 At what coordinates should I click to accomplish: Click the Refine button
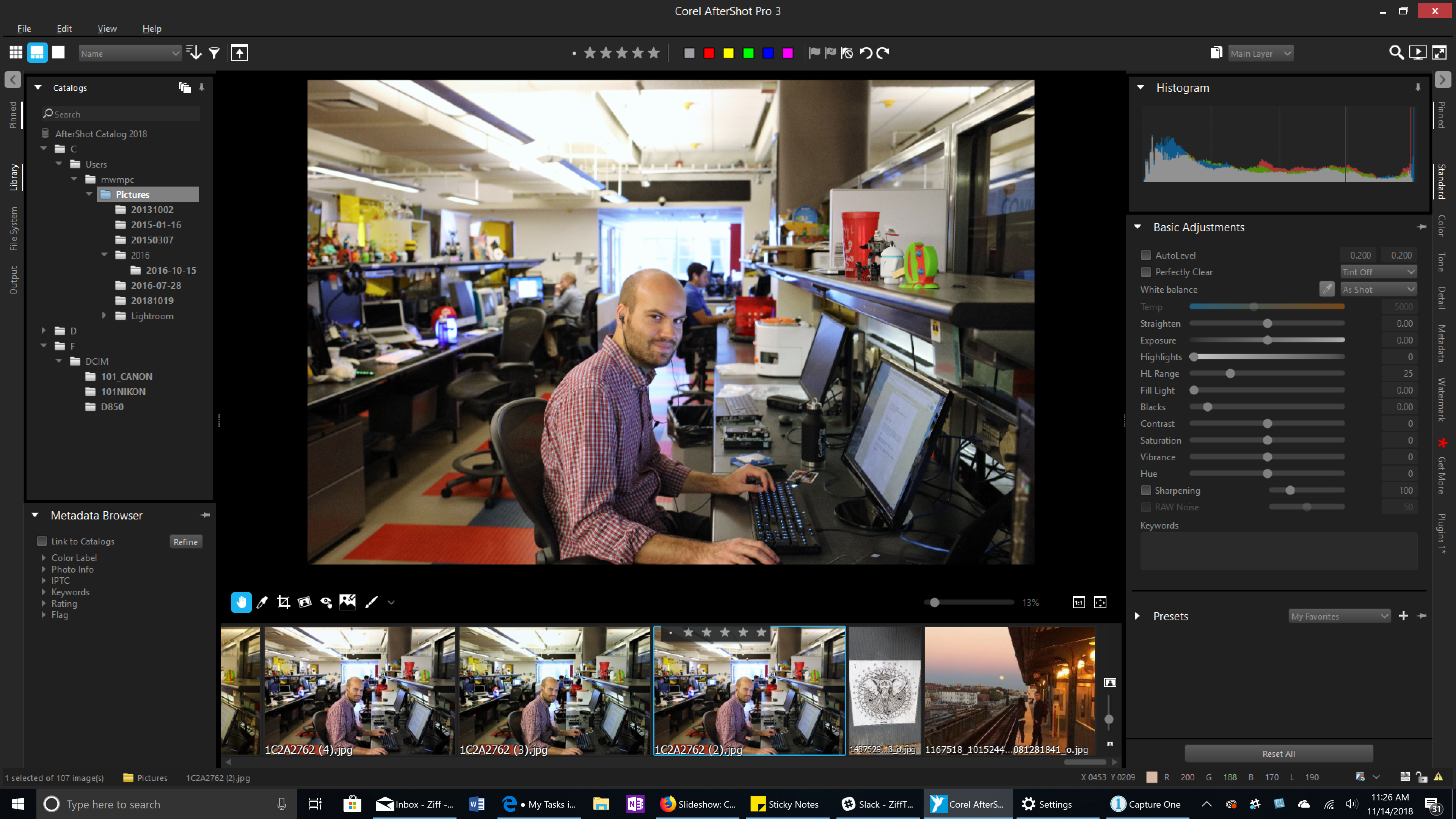coord(185,542)
